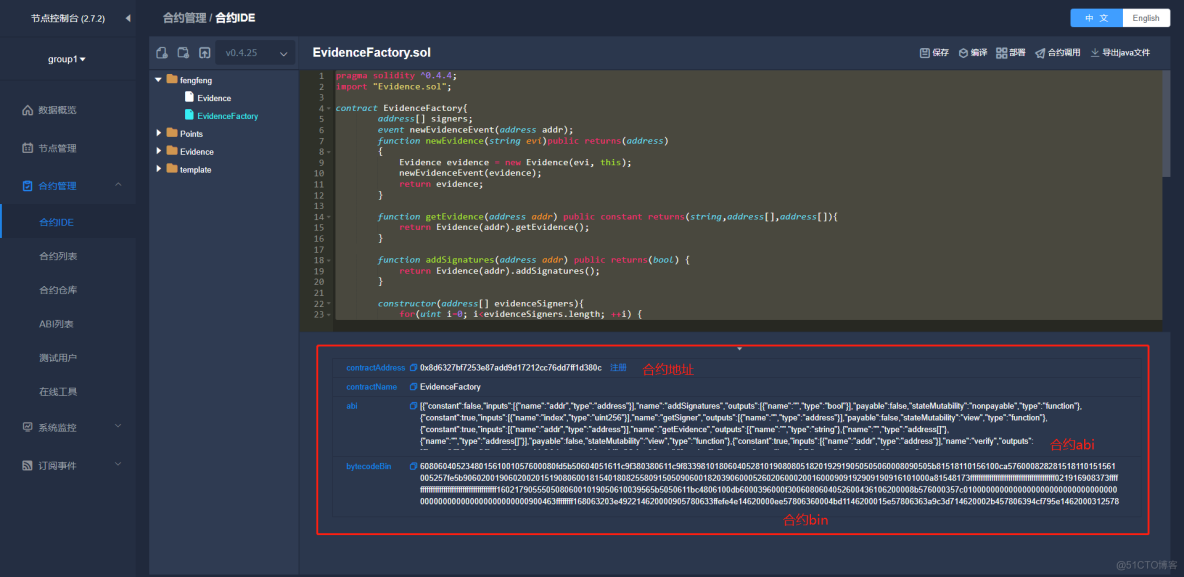Collapse the sidebar with the arrow icon

point(127,18)
